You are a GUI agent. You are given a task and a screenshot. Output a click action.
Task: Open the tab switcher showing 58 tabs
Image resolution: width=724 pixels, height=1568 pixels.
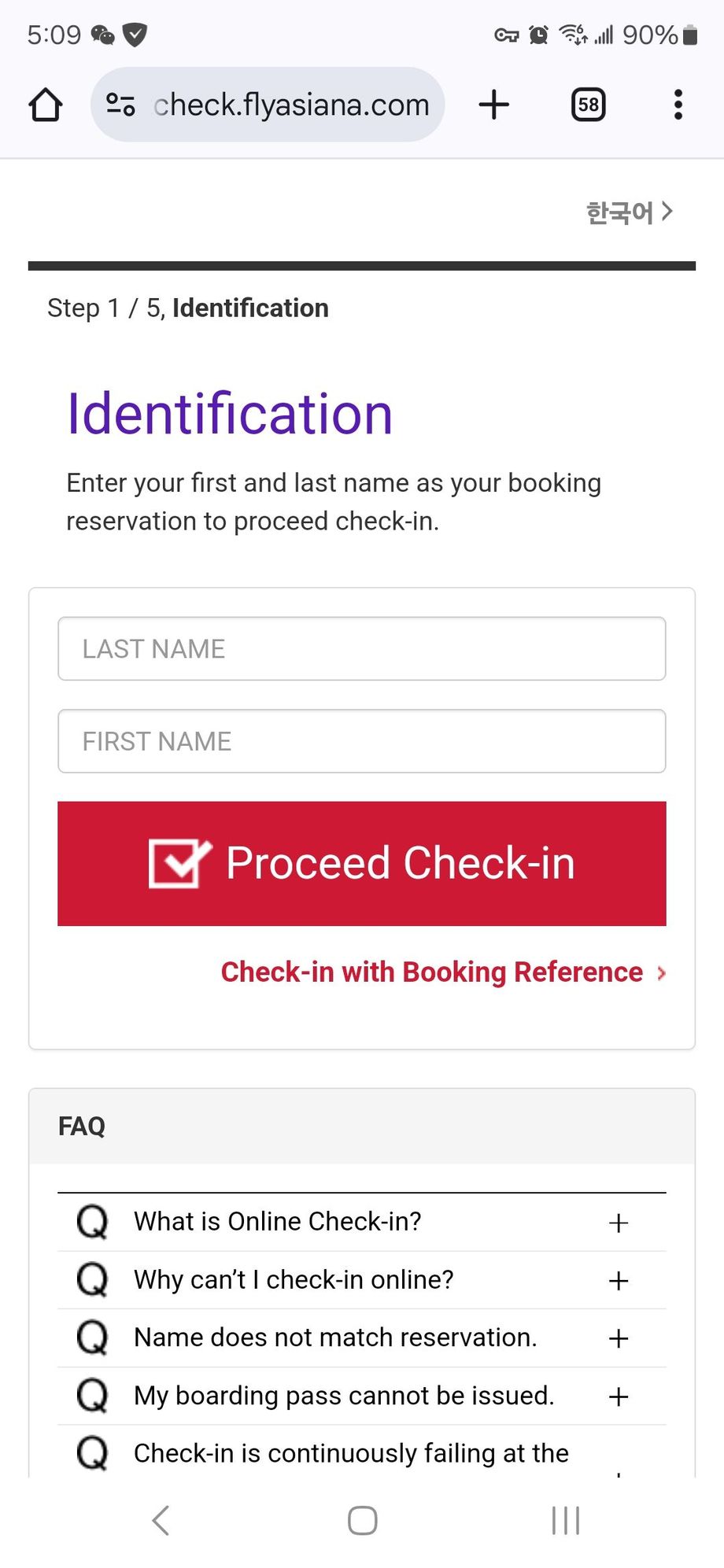(588, 105)
